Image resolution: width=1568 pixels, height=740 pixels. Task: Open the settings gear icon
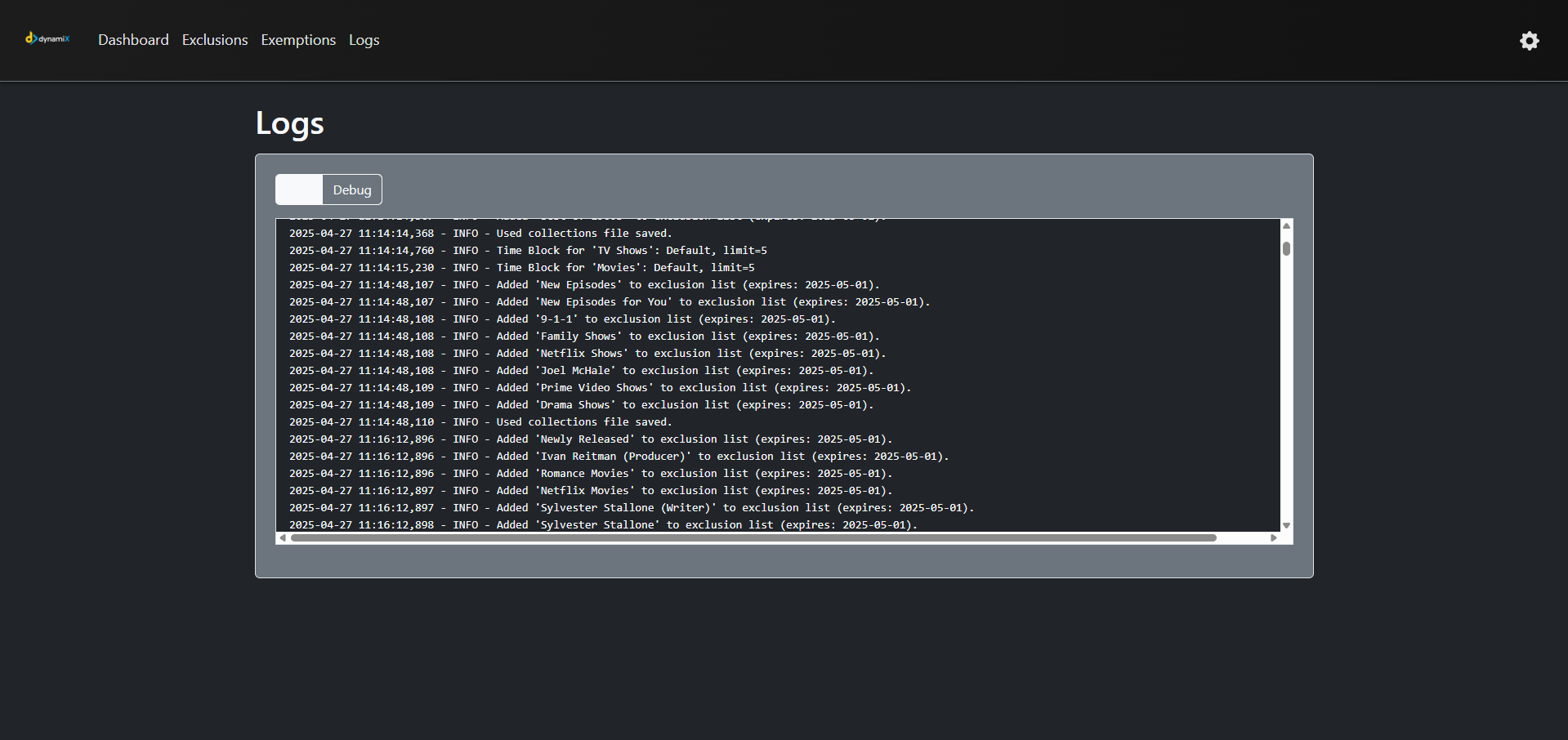(x=1530, y=41)
